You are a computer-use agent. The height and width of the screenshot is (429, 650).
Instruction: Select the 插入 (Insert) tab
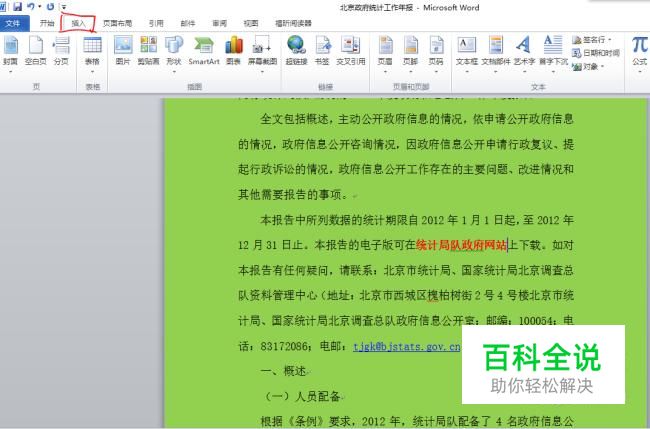click(x=78, y=23)
